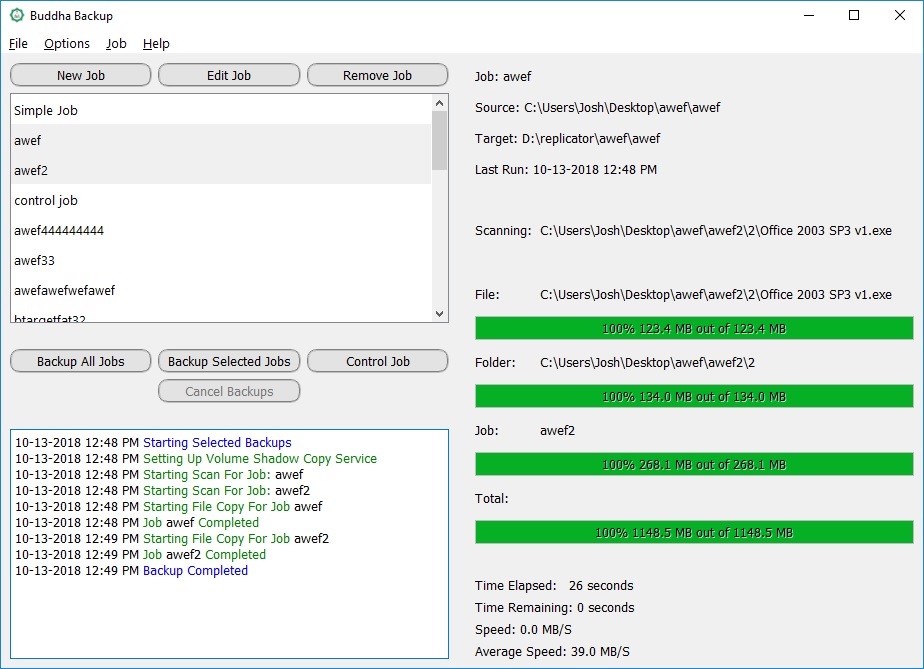Image resolution: width=924 pixels, height=669 pixels.
Task: Click Edit Job to modify a job
Action: [228, 74]
